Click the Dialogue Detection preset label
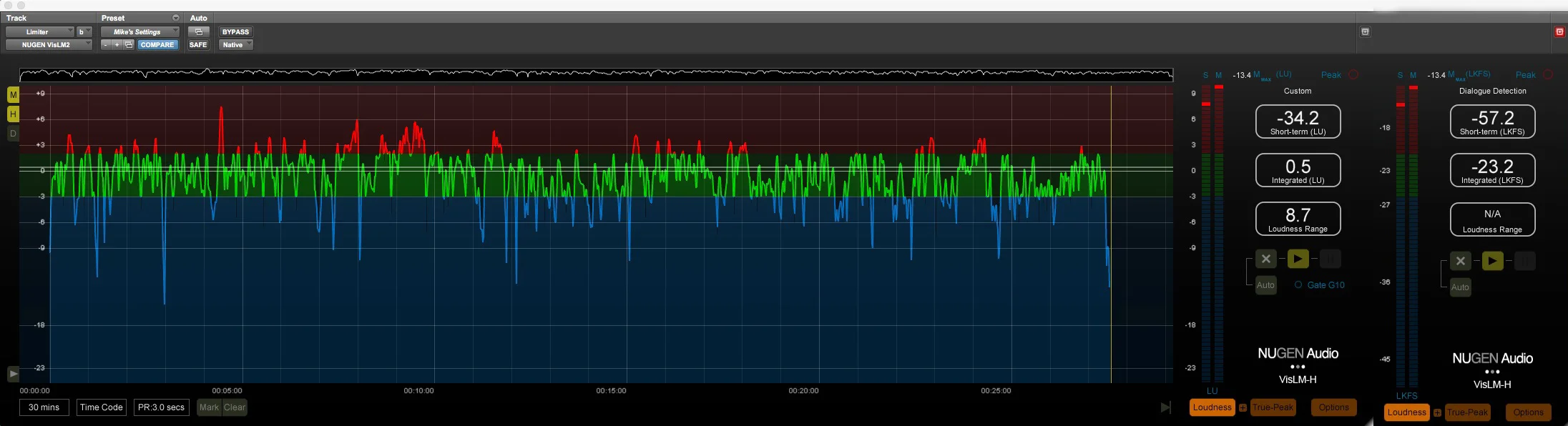This screenshot has height=426, width=1568. 1492,91
